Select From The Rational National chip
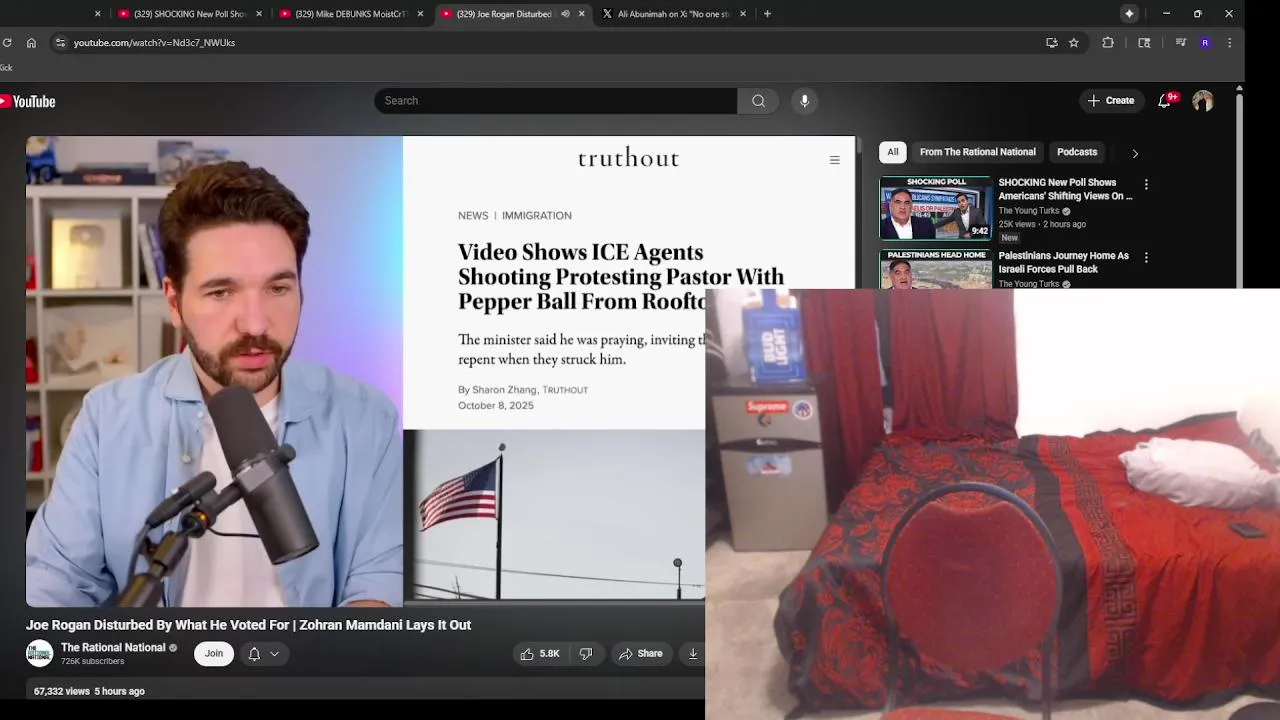Viewport: 1280px width, 720px height. coord(977,152)
